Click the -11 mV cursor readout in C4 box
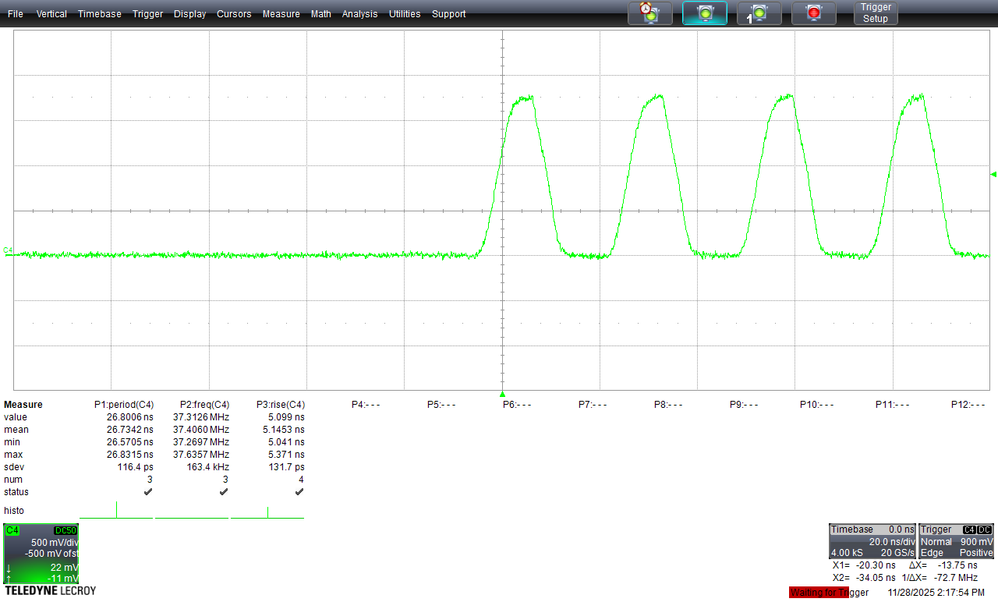The width and height of the screenshot is (998, 599). click(62, 578)
